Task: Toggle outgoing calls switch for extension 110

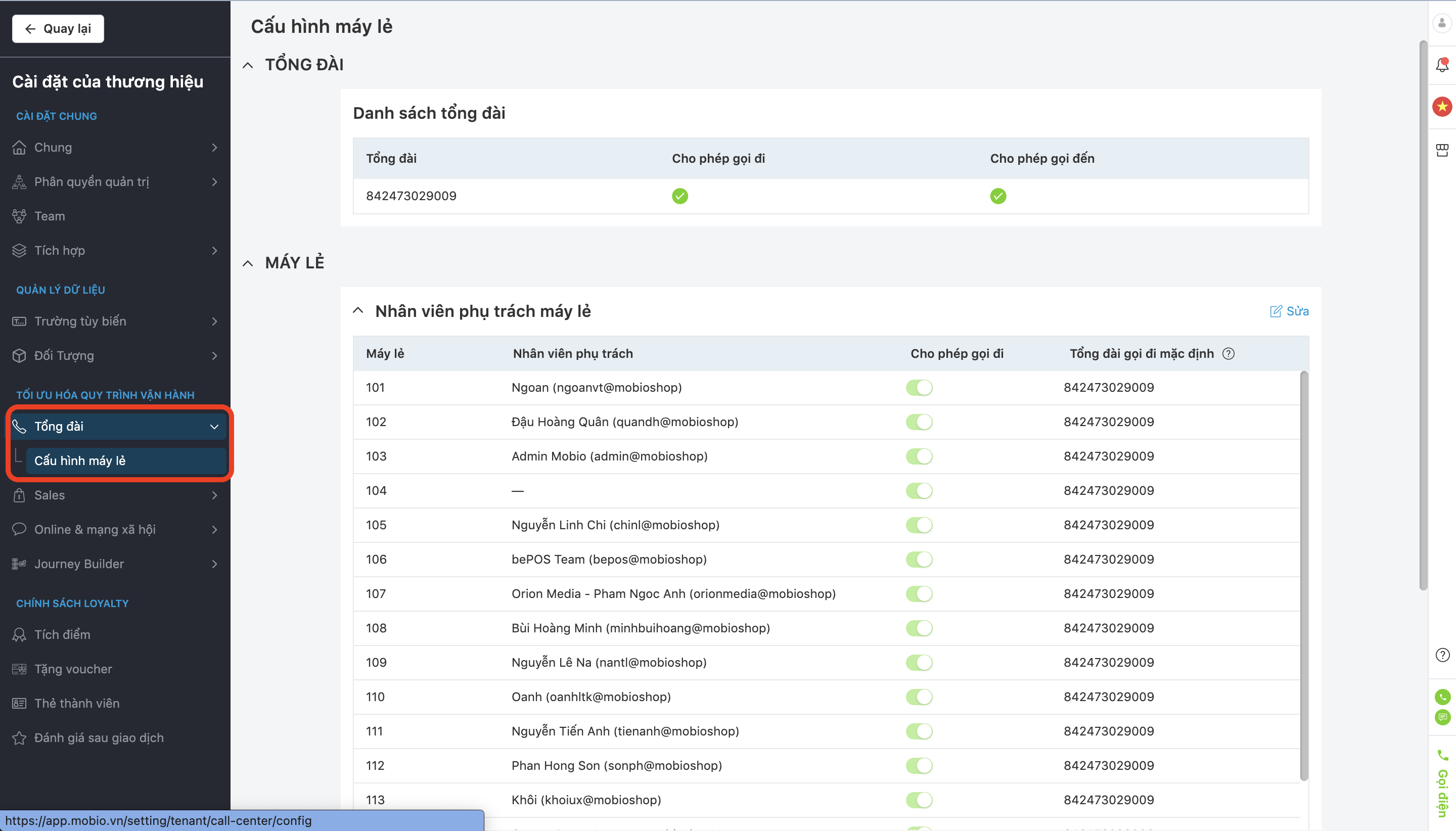Action: click(x=919, y=697)
